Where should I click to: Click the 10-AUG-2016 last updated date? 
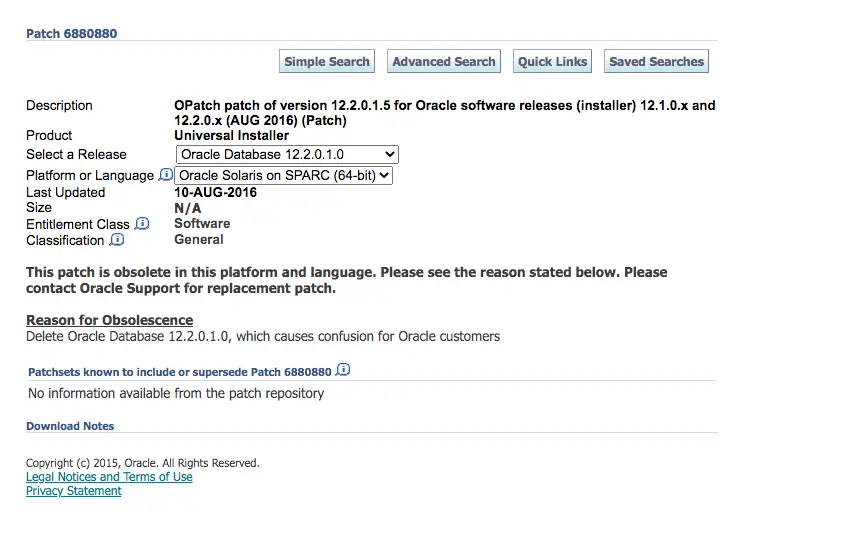pyautogui.click(x=215, y=193)
